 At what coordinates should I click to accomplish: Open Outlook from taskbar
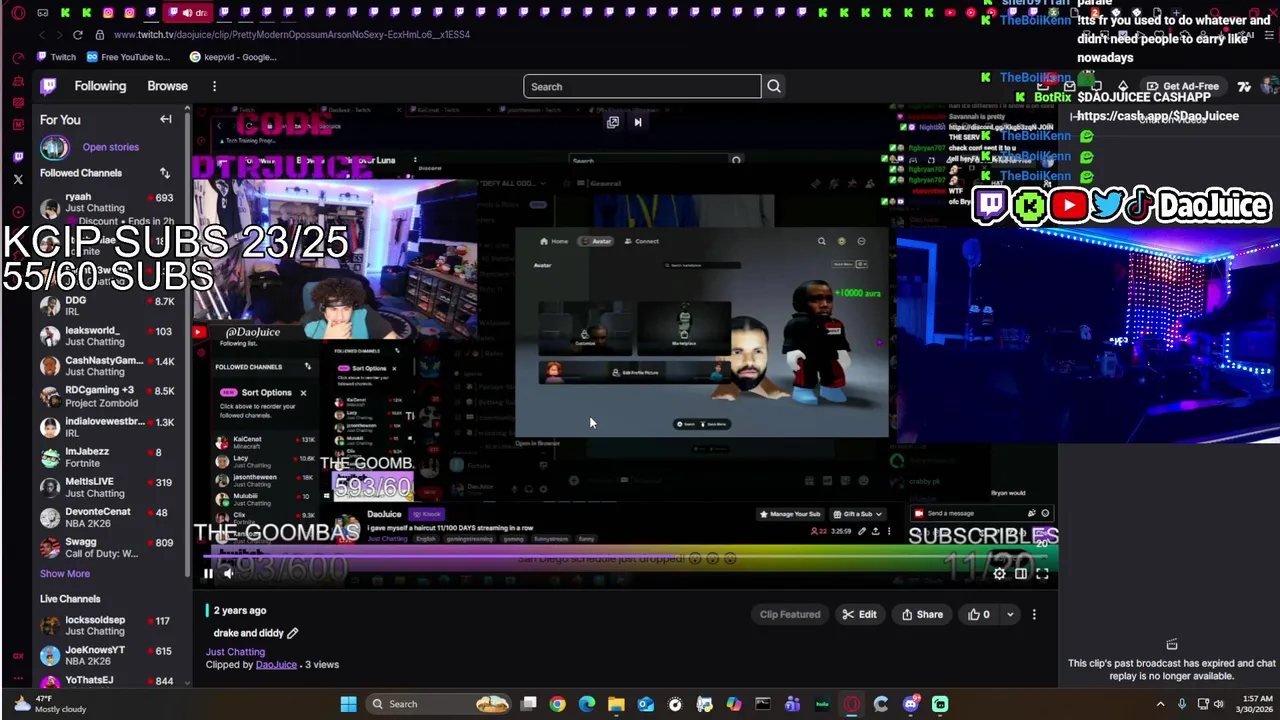[x=646, y=704]
